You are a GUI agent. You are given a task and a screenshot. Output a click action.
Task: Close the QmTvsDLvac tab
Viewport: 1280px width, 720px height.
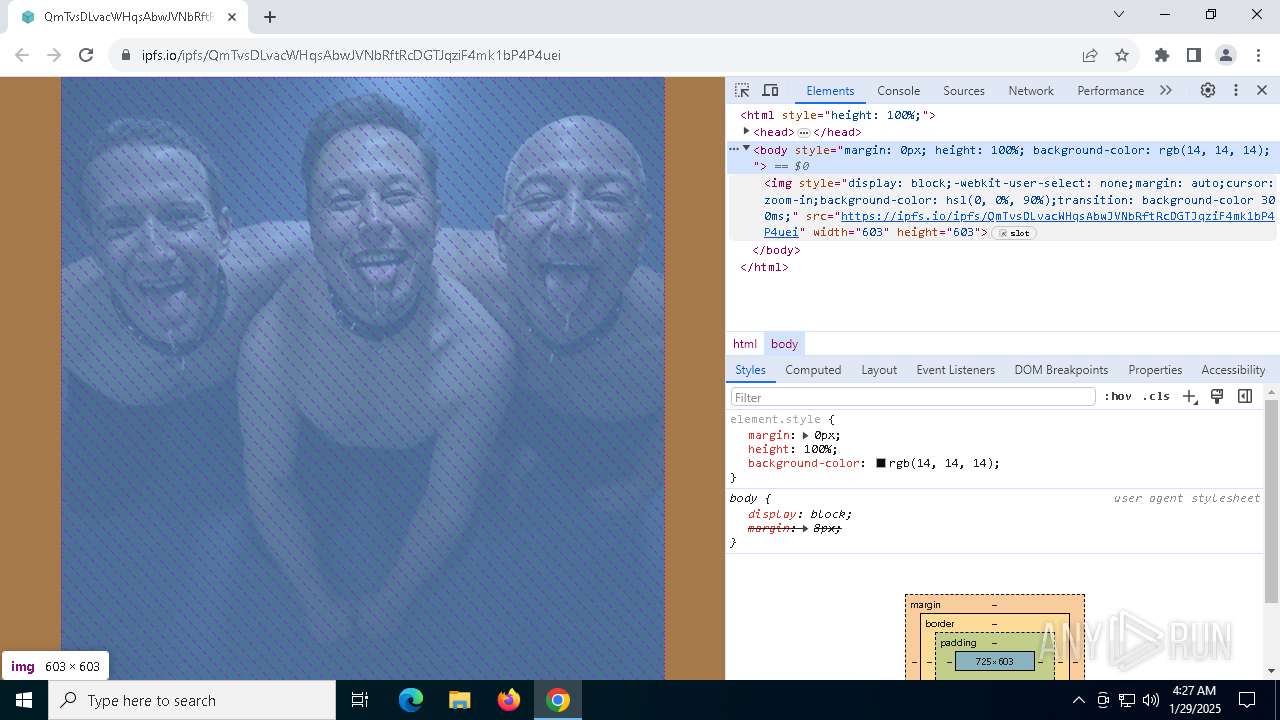[x=232, y=17]
